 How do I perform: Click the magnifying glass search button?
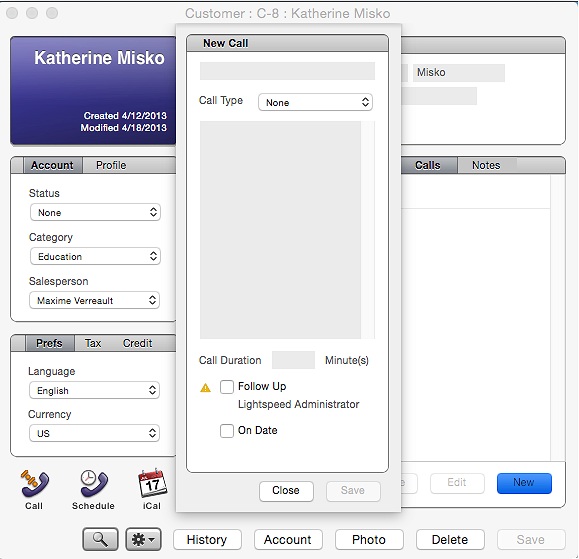[x=100, y=539]
